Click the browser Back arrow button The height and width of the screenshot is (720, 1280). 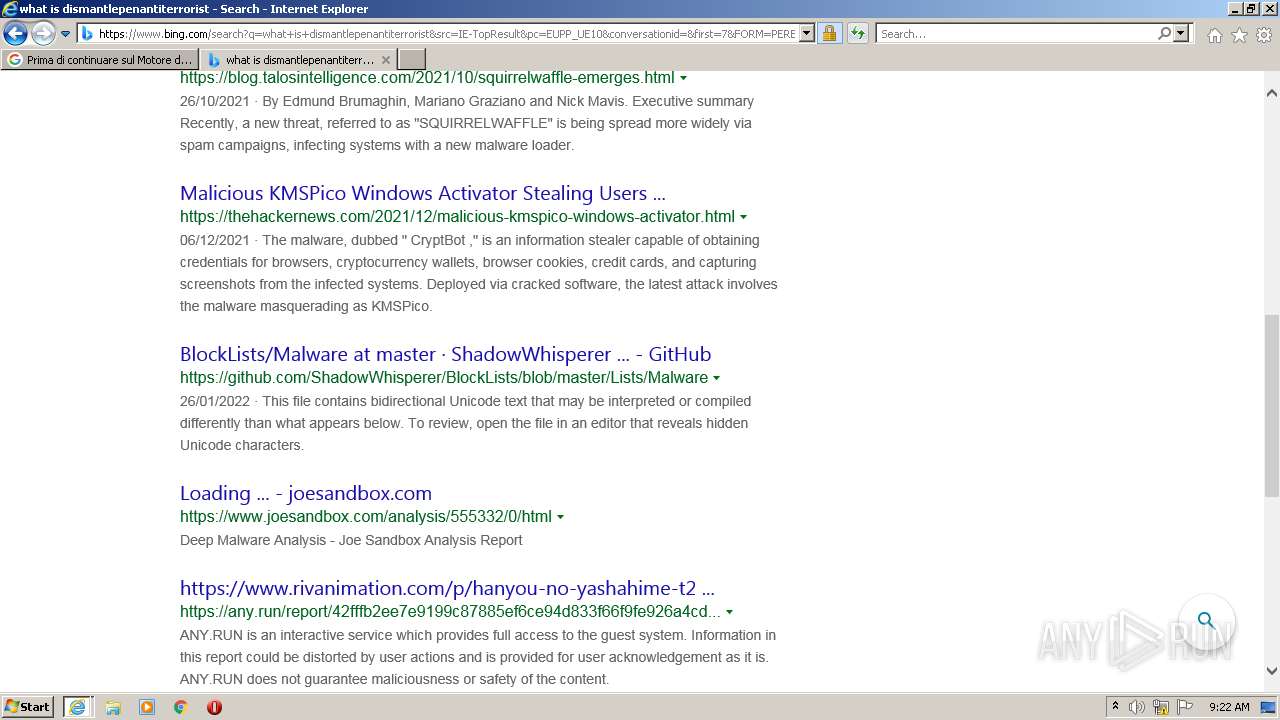[15, 34]
